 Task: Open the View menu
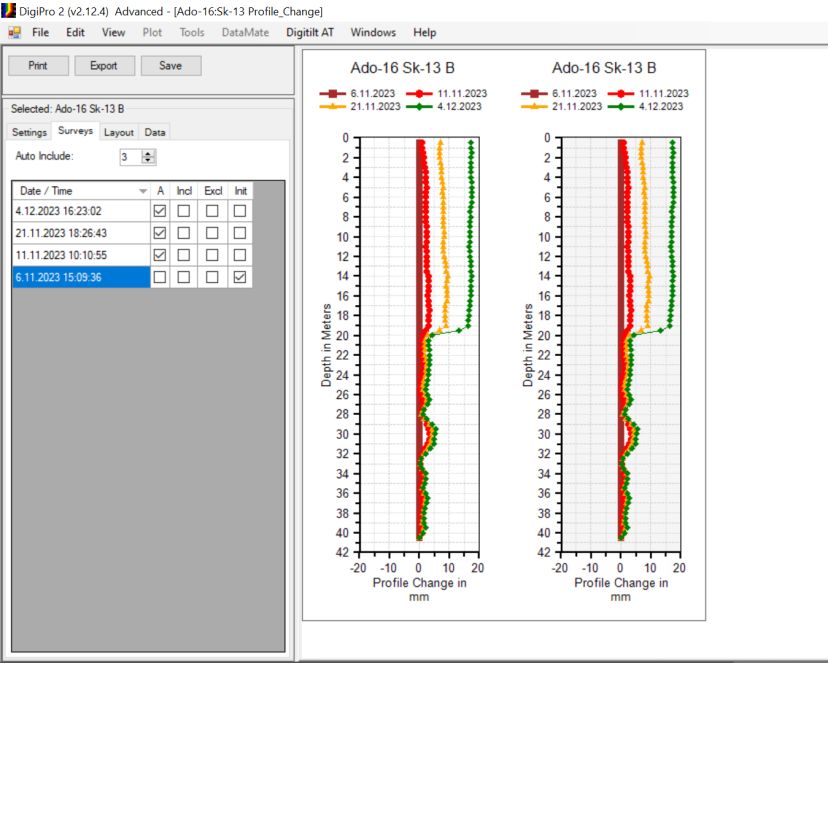tap(113, 32)
